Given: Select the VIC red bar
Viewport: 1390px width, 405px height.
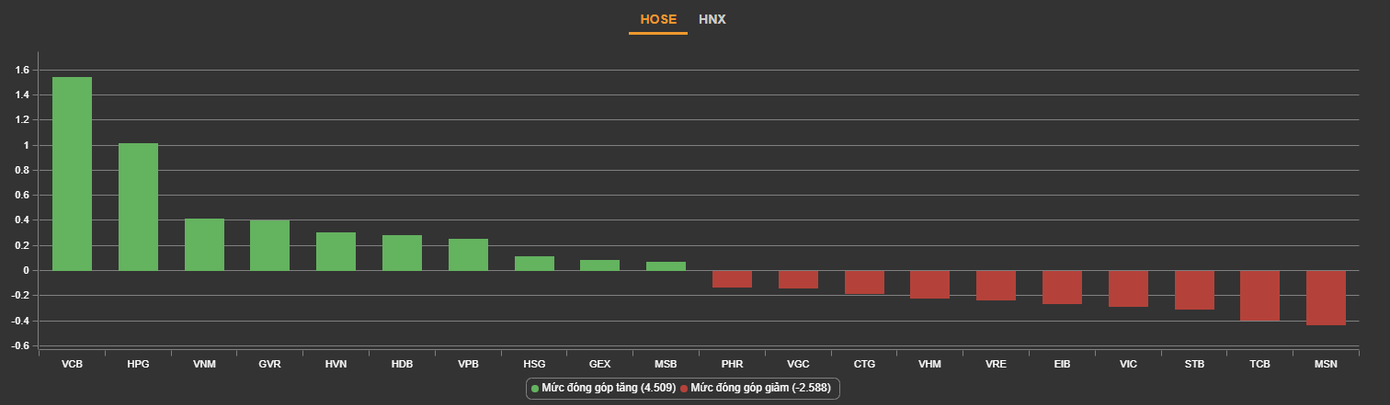Looking at the screenshot, I should 1128,288.
